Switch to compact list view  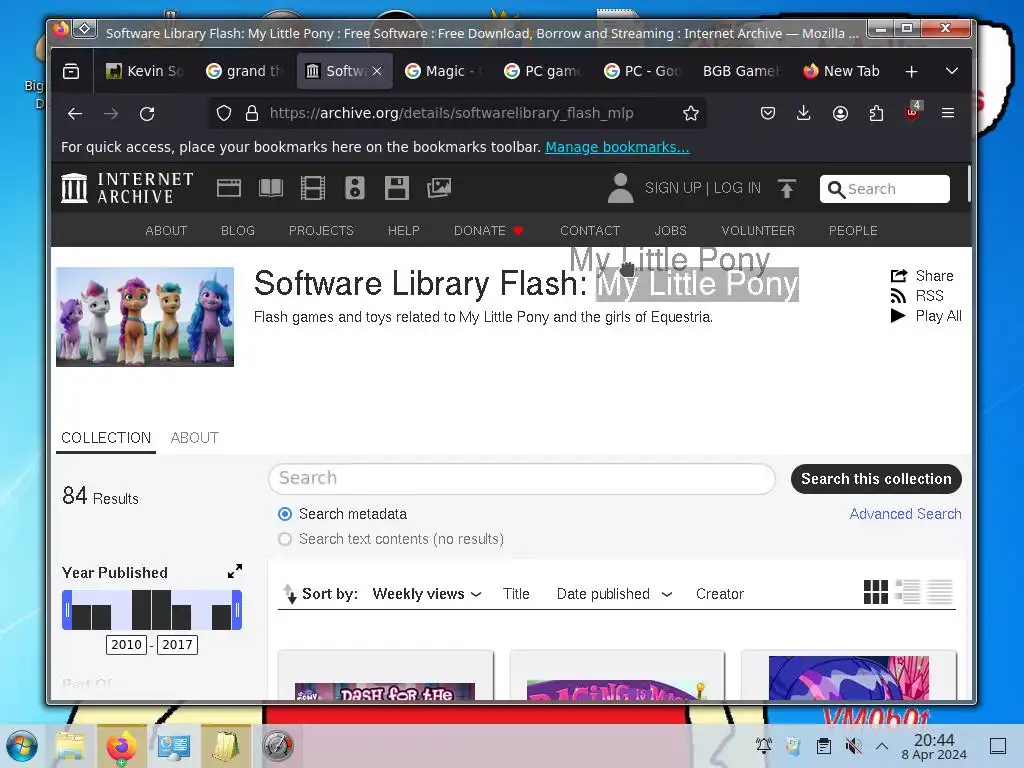click(940, 592)
